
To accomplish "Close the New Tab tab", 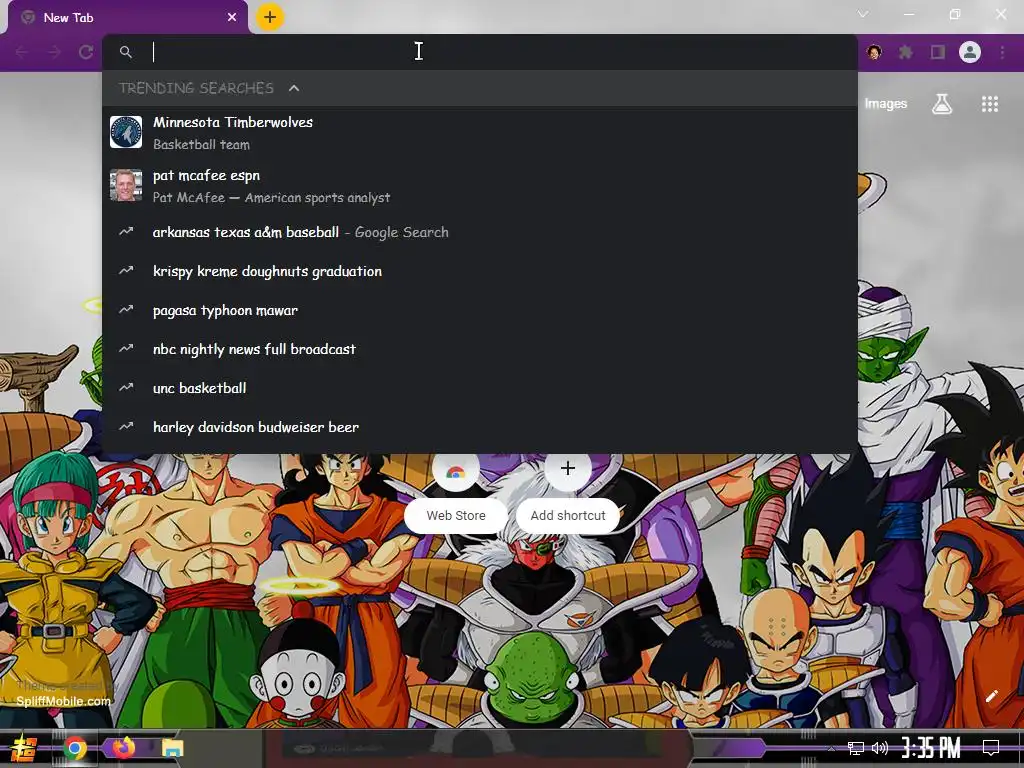I will 232,18.
